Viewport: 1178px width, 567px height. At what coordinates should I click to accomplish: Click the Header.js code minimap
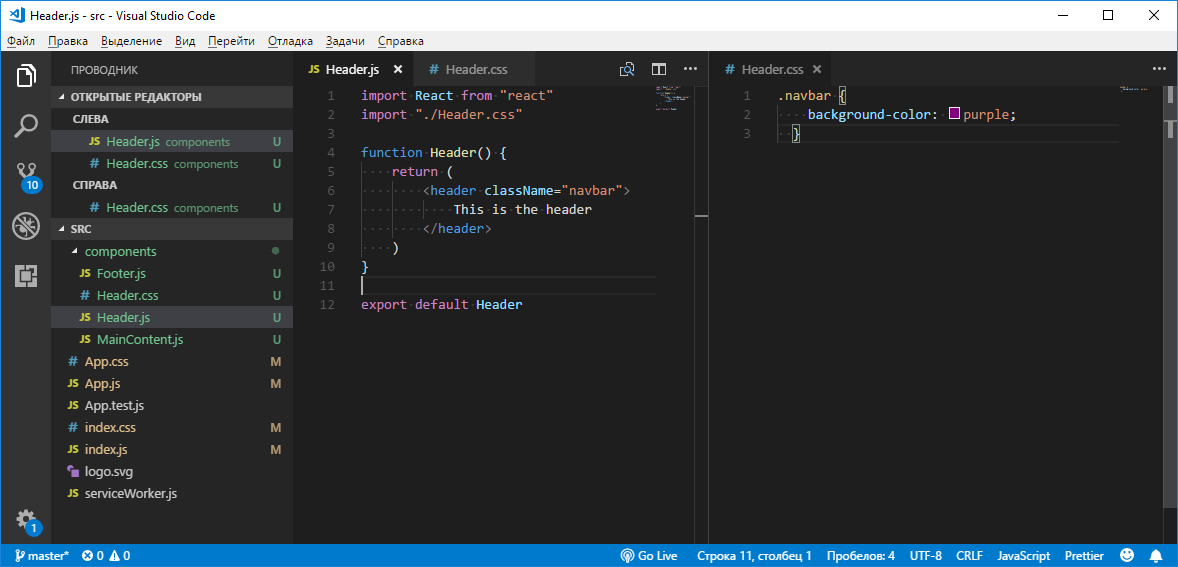(672, 98)
